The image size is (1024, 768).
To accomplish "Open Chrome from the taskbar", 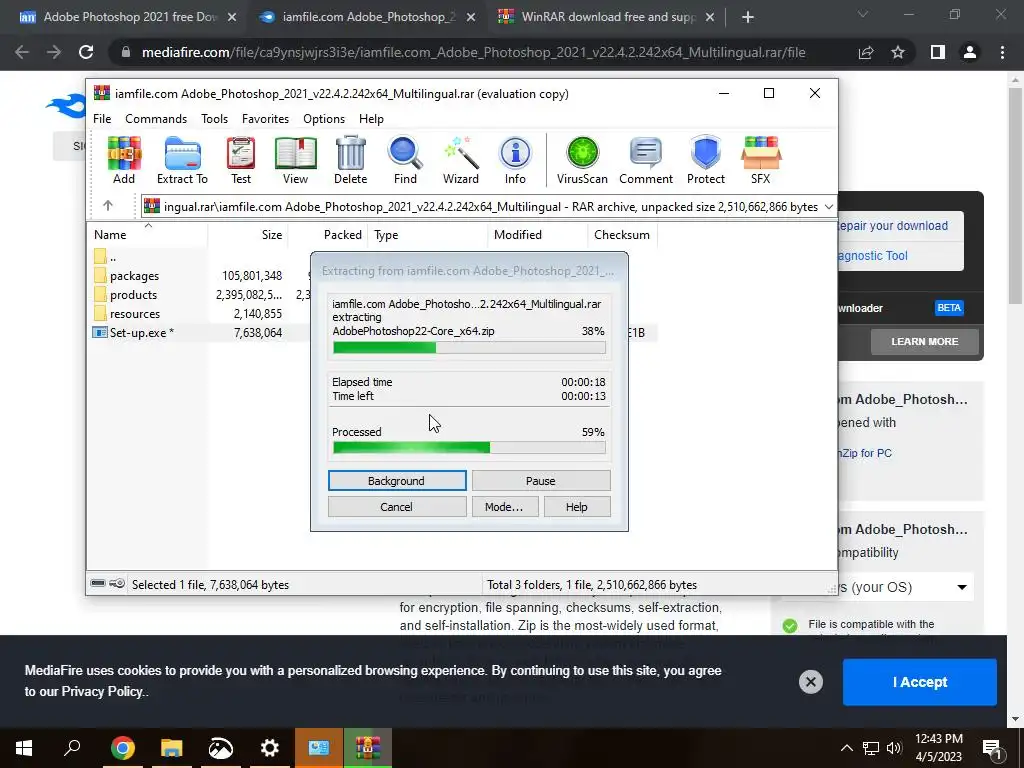I will tap(123, 748).
